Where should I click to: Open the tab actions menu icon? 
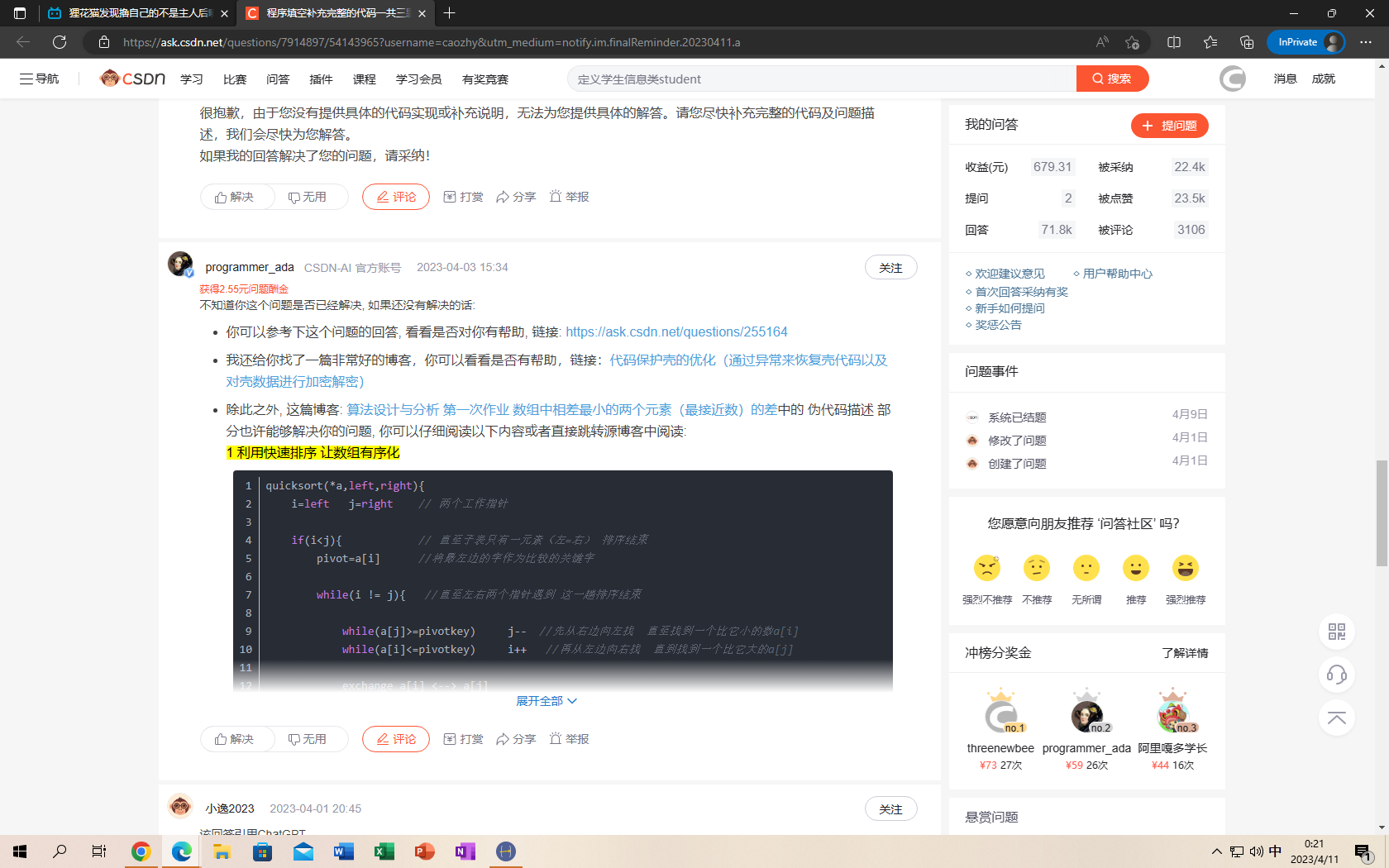(20, 13)
